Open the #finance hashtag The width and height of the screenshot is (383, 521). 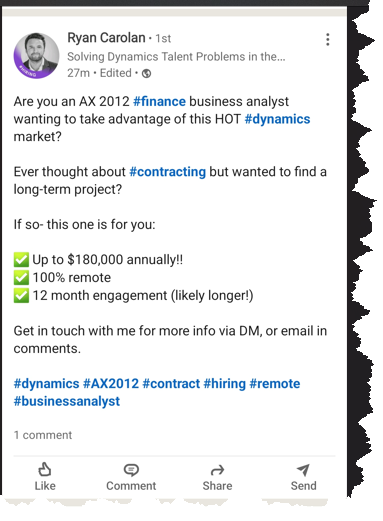click(x=159, y=101)
